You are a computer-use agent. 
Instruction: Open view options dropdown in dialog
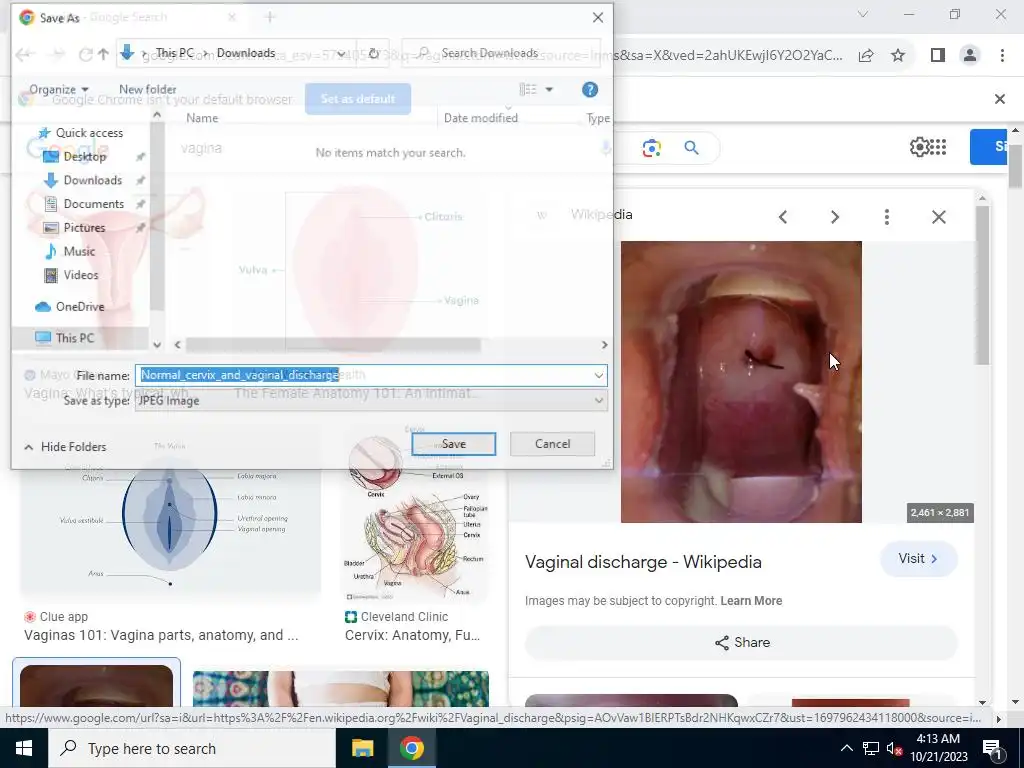coord(549,89)
